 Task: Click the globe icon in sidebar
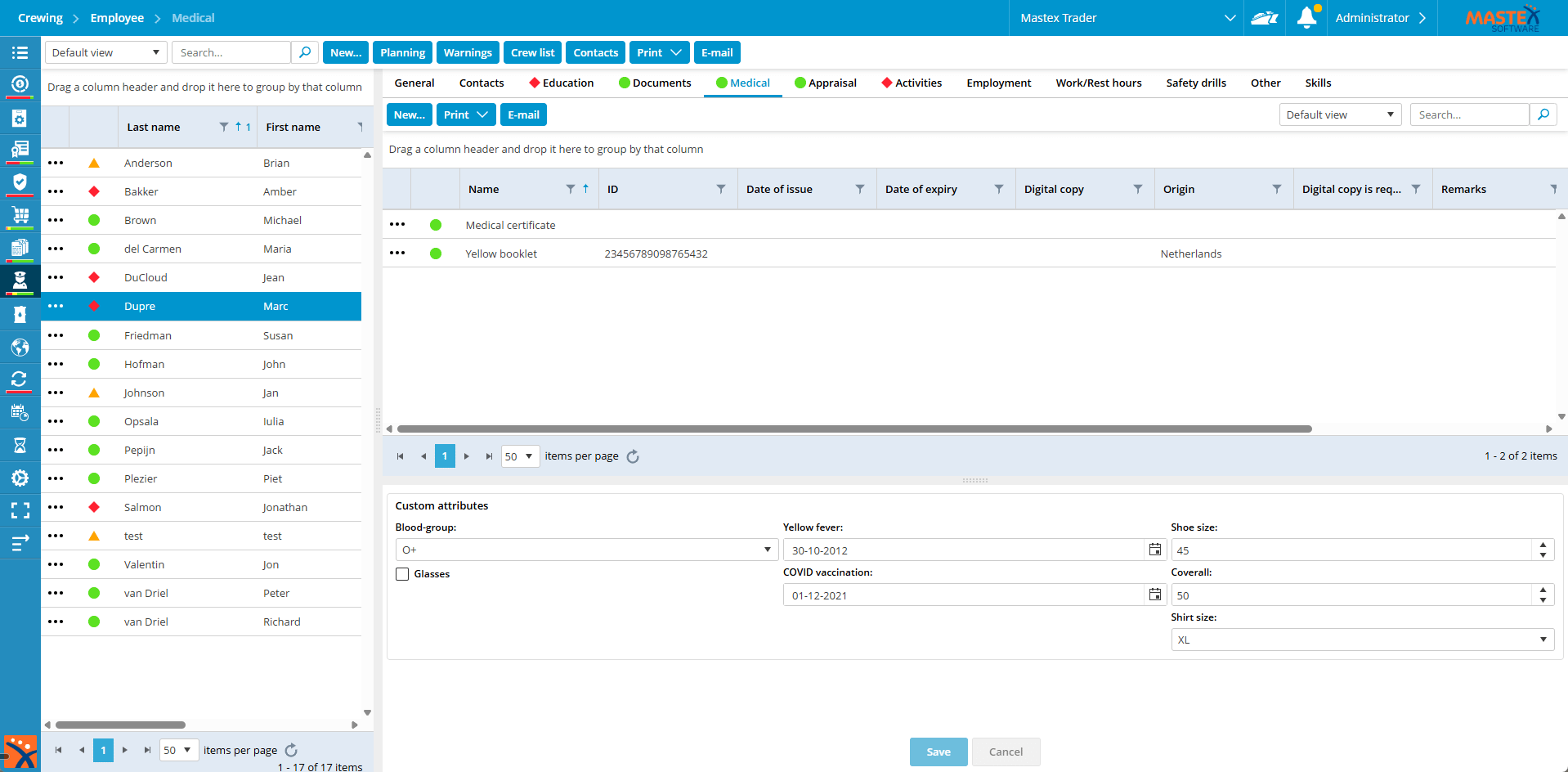click(x=20, y=348)
